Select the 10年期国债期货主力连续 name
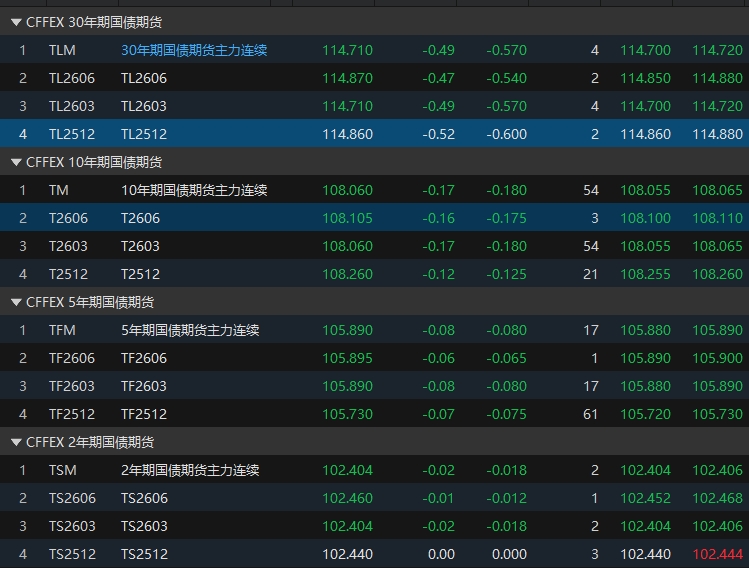The height and width of the screenshot is (568, 749). pos(194,190)
